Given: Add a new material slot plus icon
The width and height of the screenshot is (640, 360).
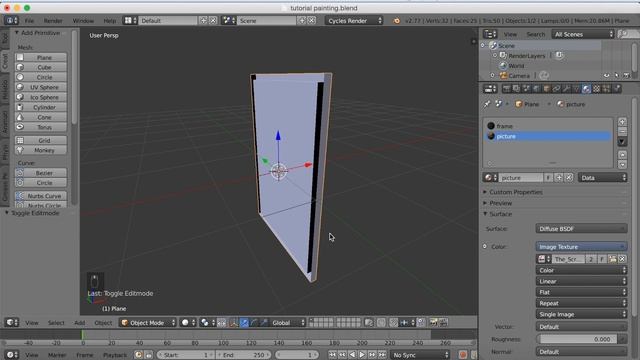Looking at the screenshot, I should [x=622, y=122].
